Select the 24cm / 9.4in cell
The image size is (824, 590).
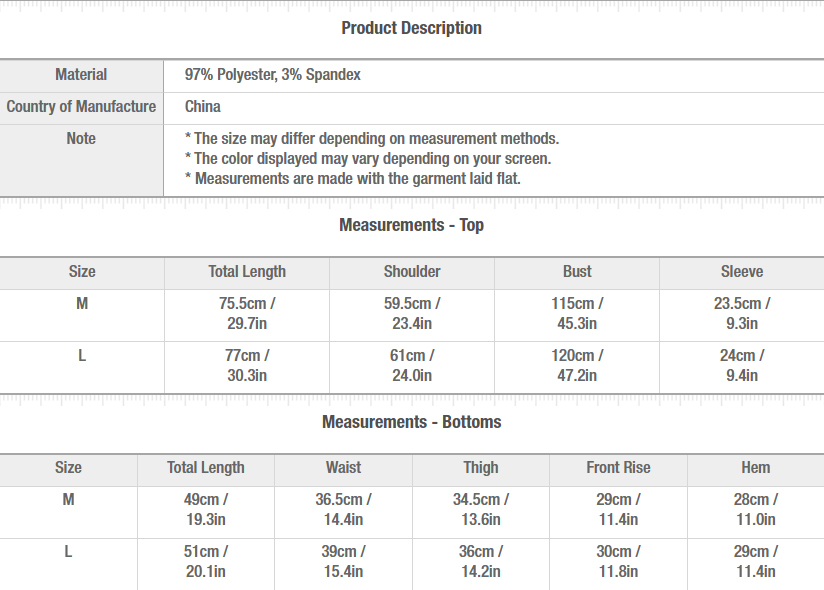(x=742, y=366)
